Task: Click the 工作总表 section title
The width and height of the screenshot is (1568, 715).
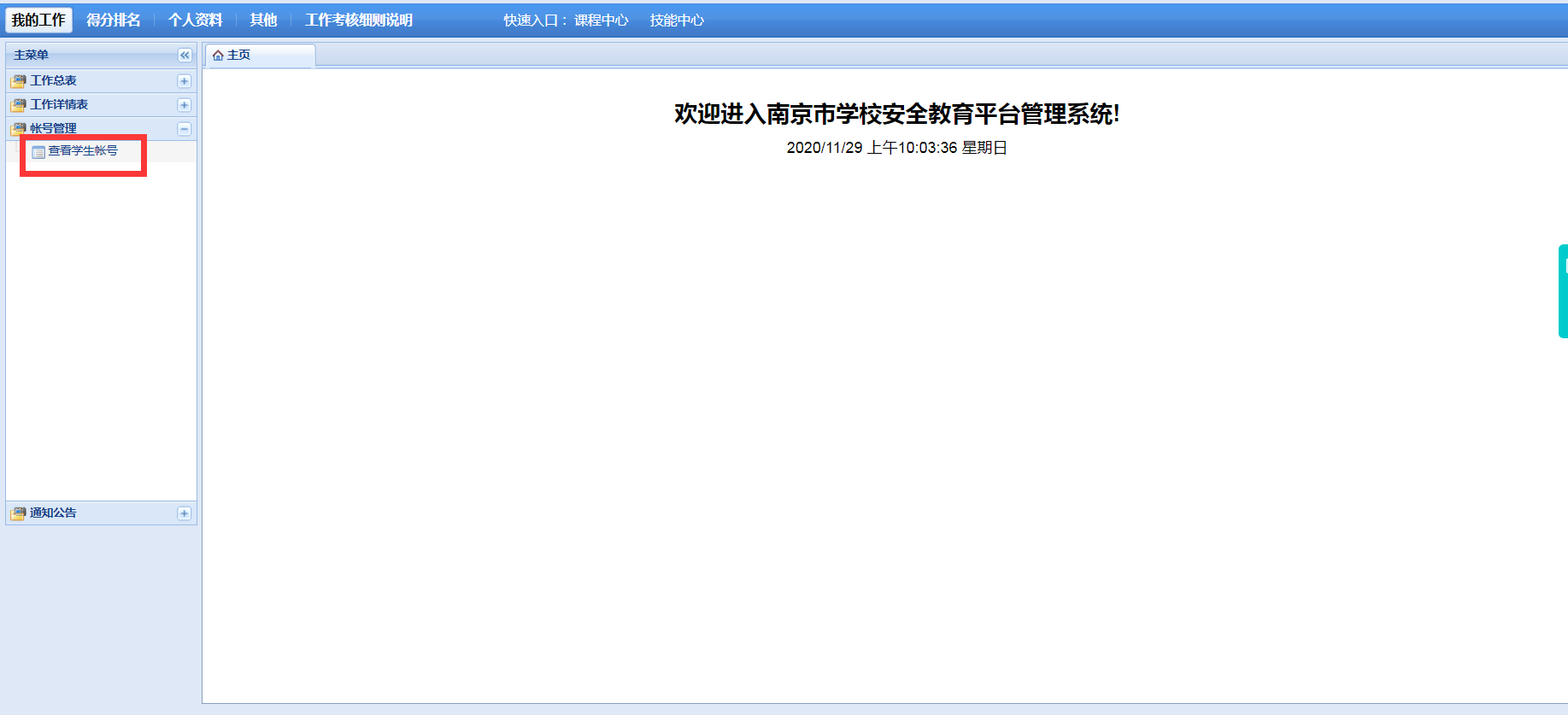Action: 53,80
